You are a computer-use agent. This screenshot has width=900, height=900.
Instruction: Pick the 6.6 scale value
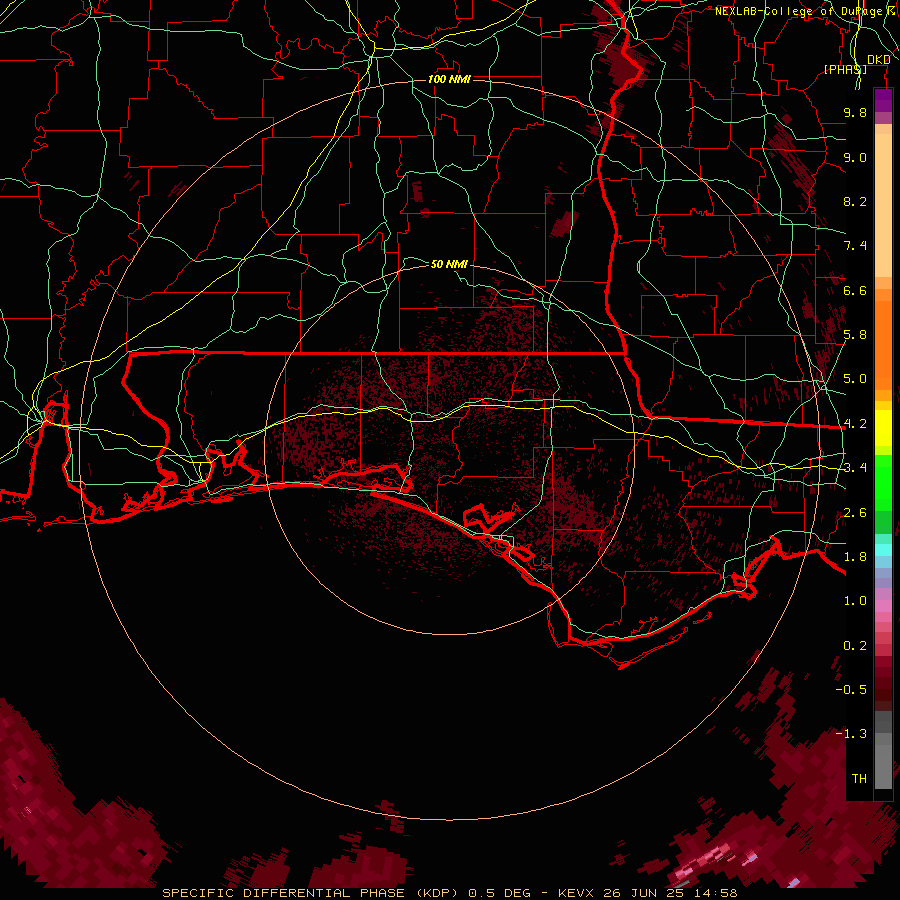click(x=855, y=290)
